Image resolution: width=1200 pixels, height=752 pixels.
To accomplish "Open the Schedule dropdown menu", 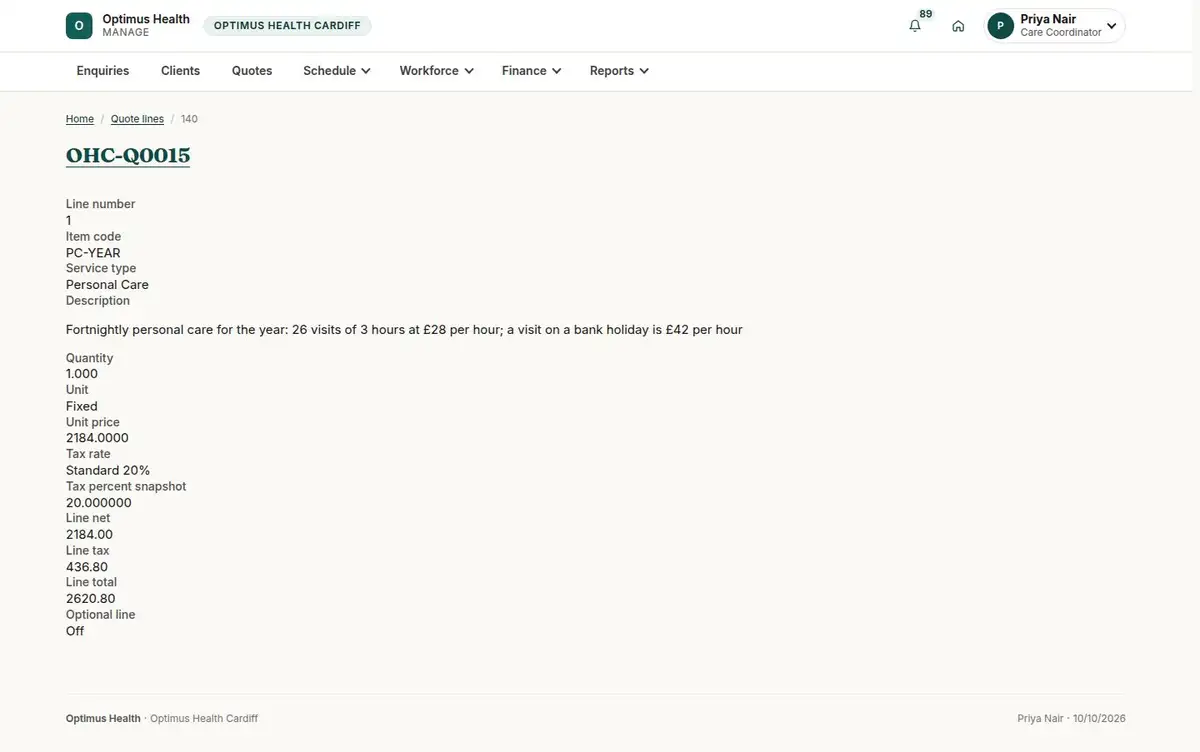I will click(337, 71).
